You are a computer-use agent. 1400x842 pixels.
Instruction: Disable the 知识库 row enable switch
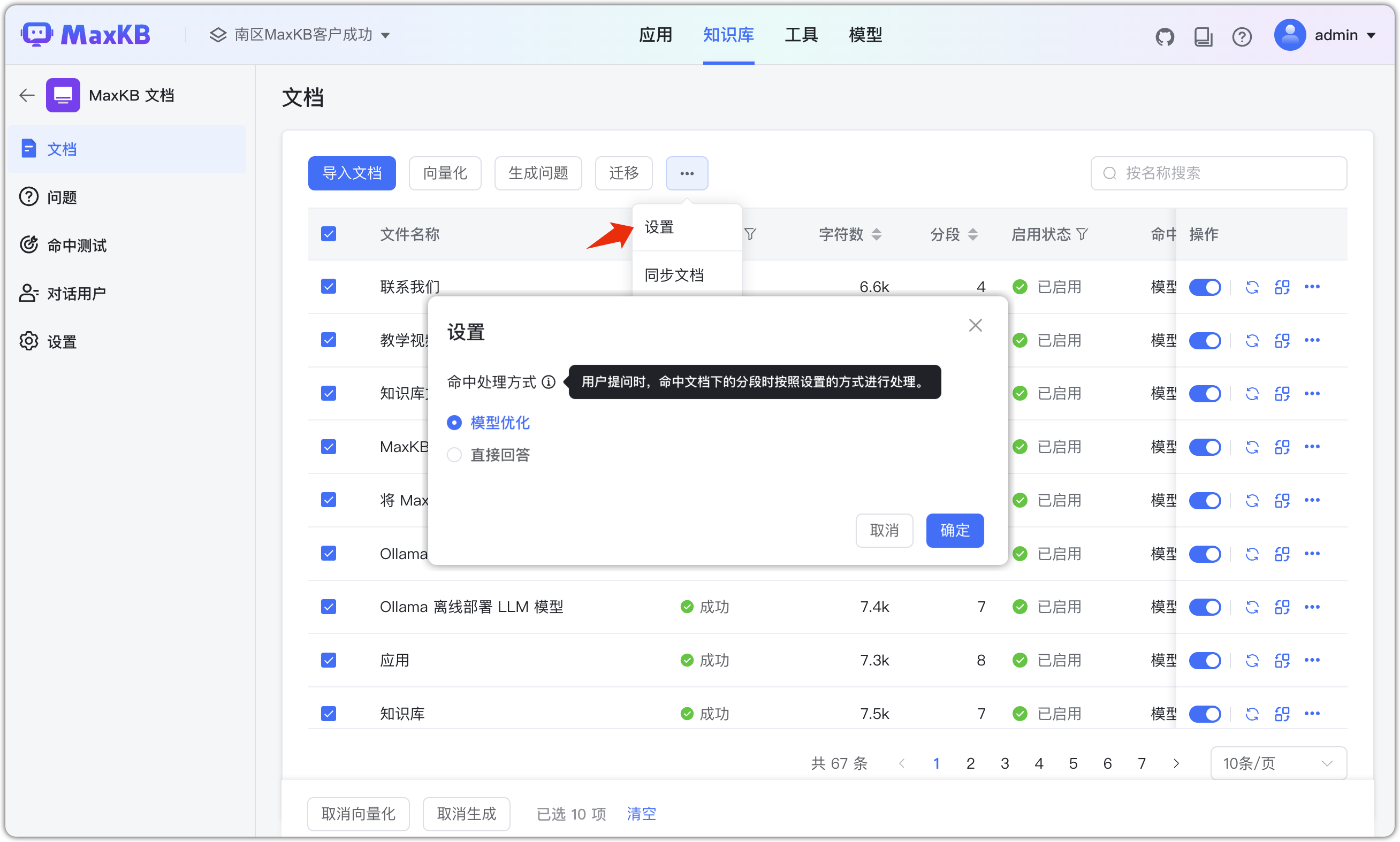pos(1205,714)
